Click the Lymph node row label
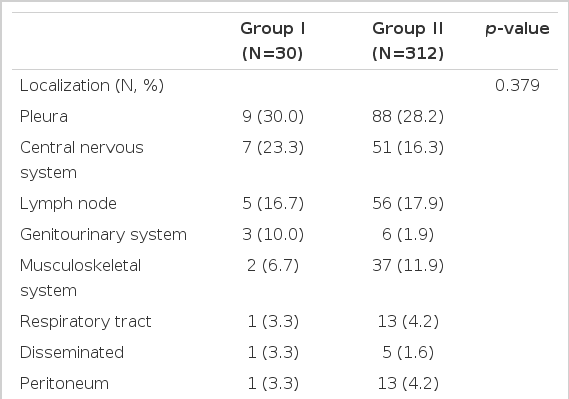The image size is (569, 399). pos(68,203)
